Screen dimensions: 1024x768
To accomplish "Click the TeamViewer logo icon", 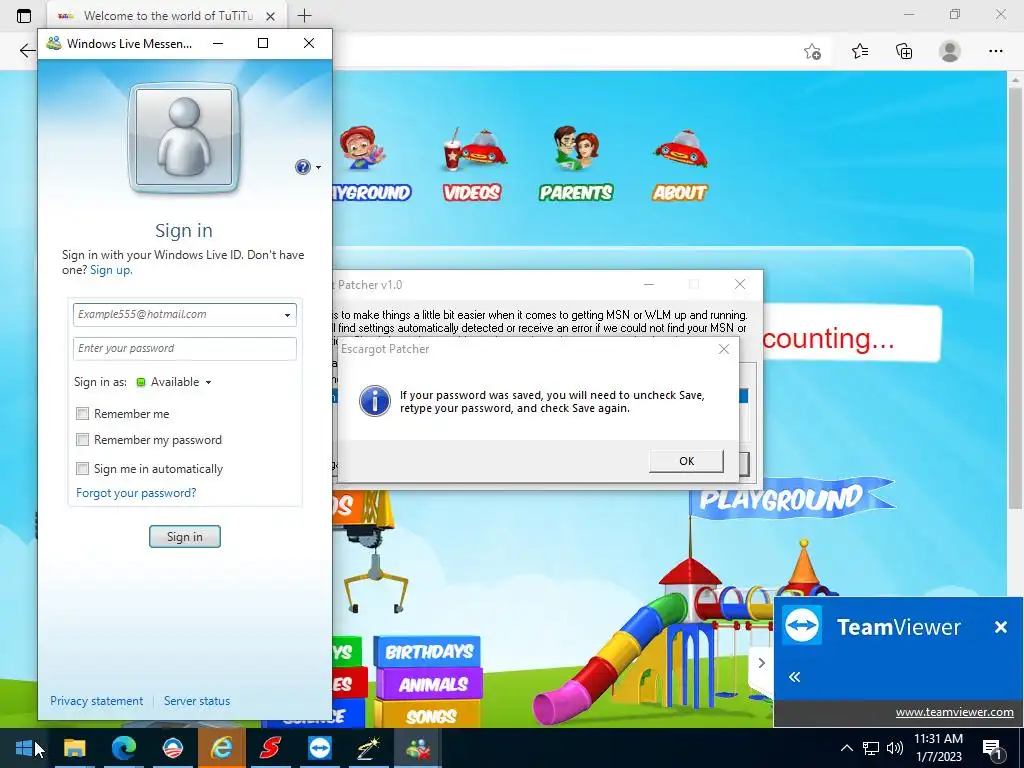I will [x=802, y=626].
